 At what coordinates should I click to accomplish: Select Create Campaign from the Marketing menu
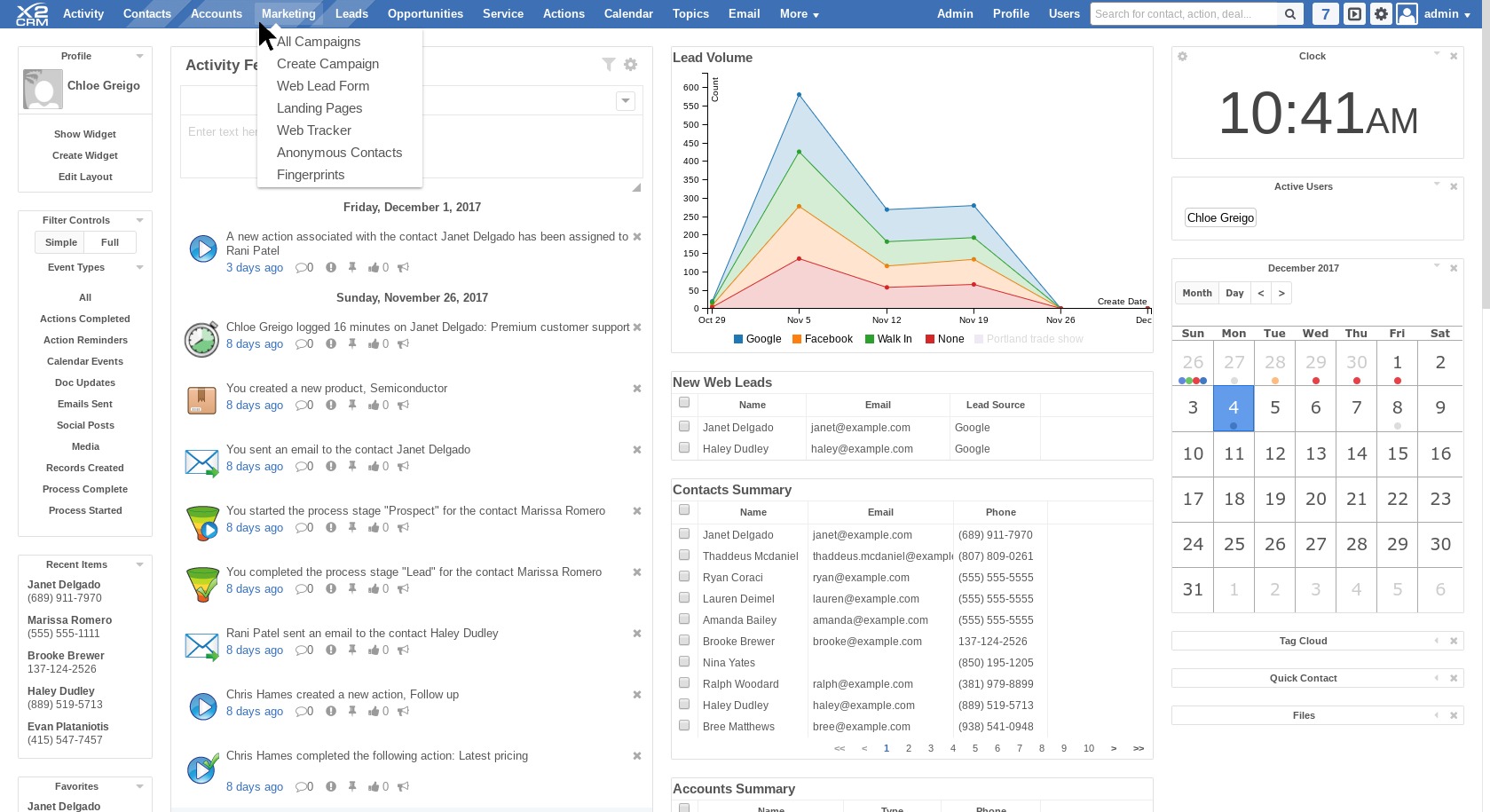tap(327, 63)
